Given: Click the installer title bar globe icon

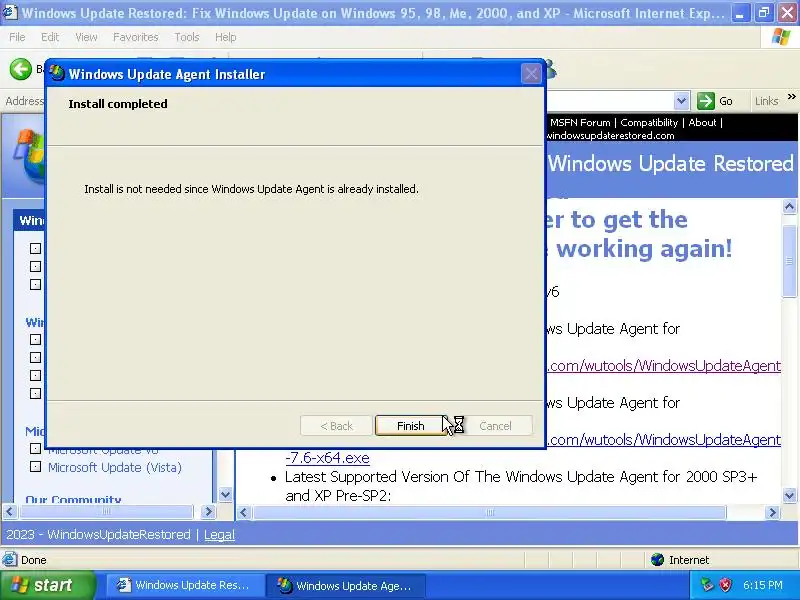Looking at the screenshot, I should tap(57, 74).
